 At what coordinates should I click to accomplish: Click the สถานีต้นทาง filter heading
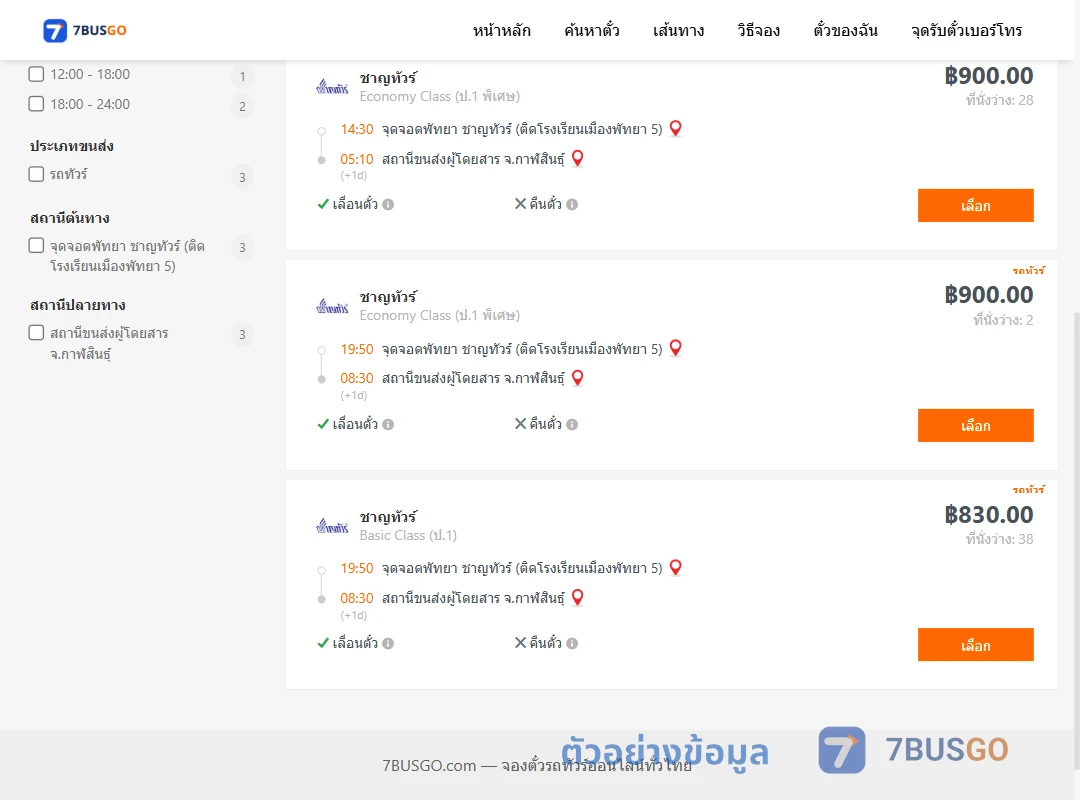coord(70,218)
